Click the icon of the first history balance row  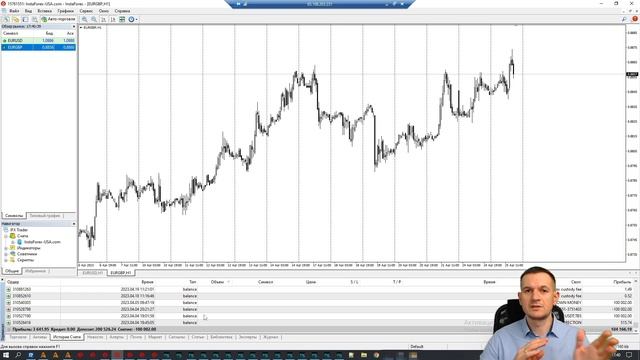click(x=8, y=289)
